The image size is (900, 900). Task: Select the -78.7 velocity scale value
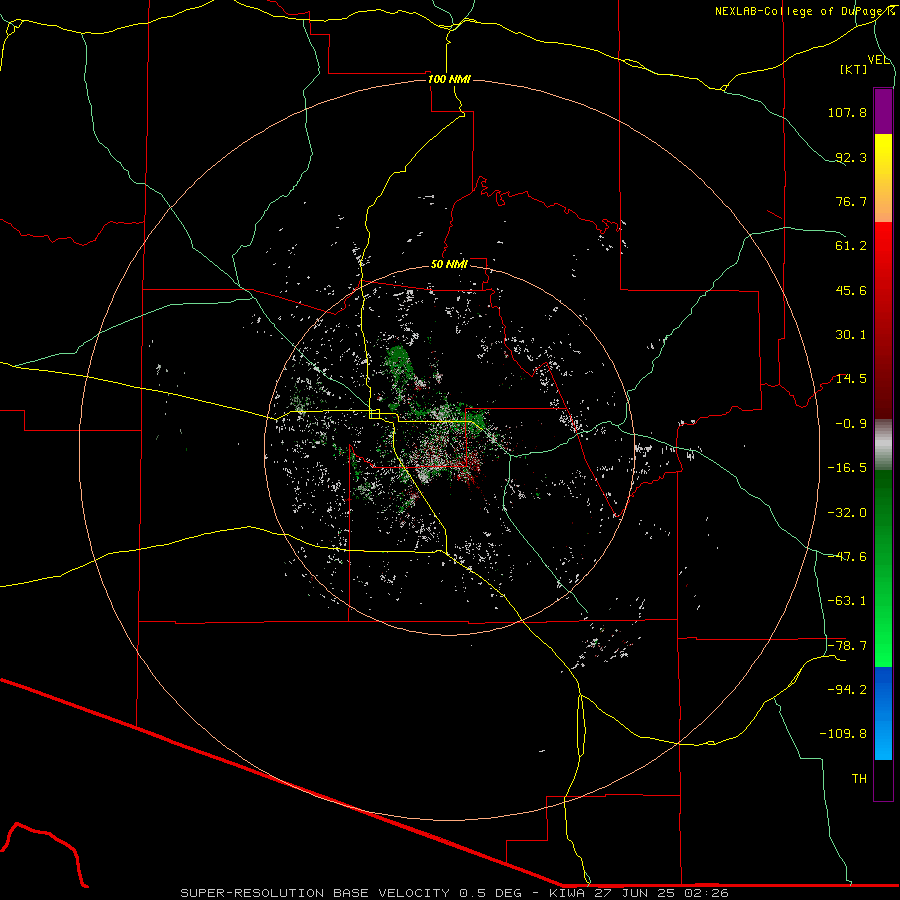click(847, 646)
